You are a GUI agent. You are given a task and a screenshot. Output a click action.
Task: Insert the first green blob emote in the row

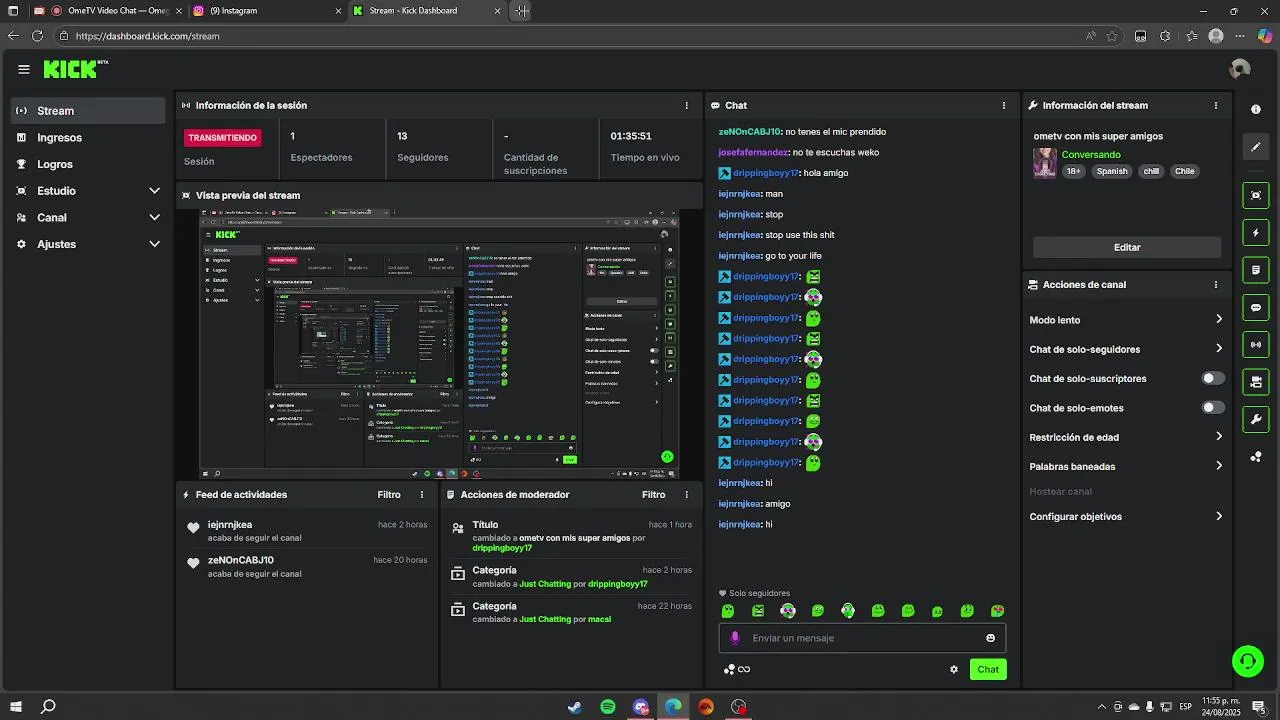728,611
